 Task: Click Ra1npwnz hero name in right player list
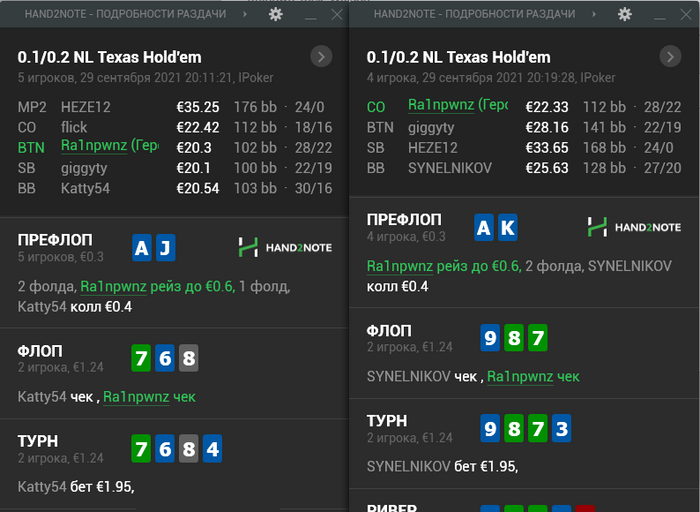point(458,105)
